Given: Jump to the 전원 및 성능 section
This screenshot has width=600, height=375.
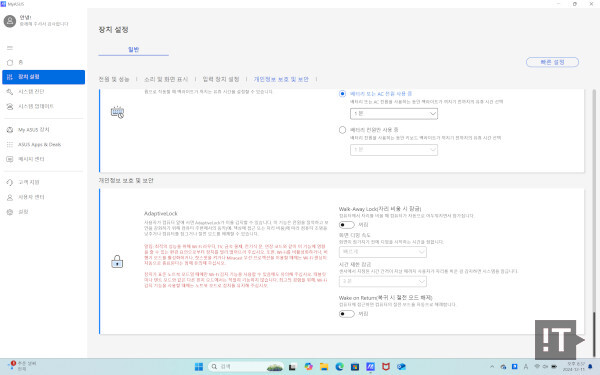Looking at the screenshot, I should pyautogui.click(x=114, y=79).
